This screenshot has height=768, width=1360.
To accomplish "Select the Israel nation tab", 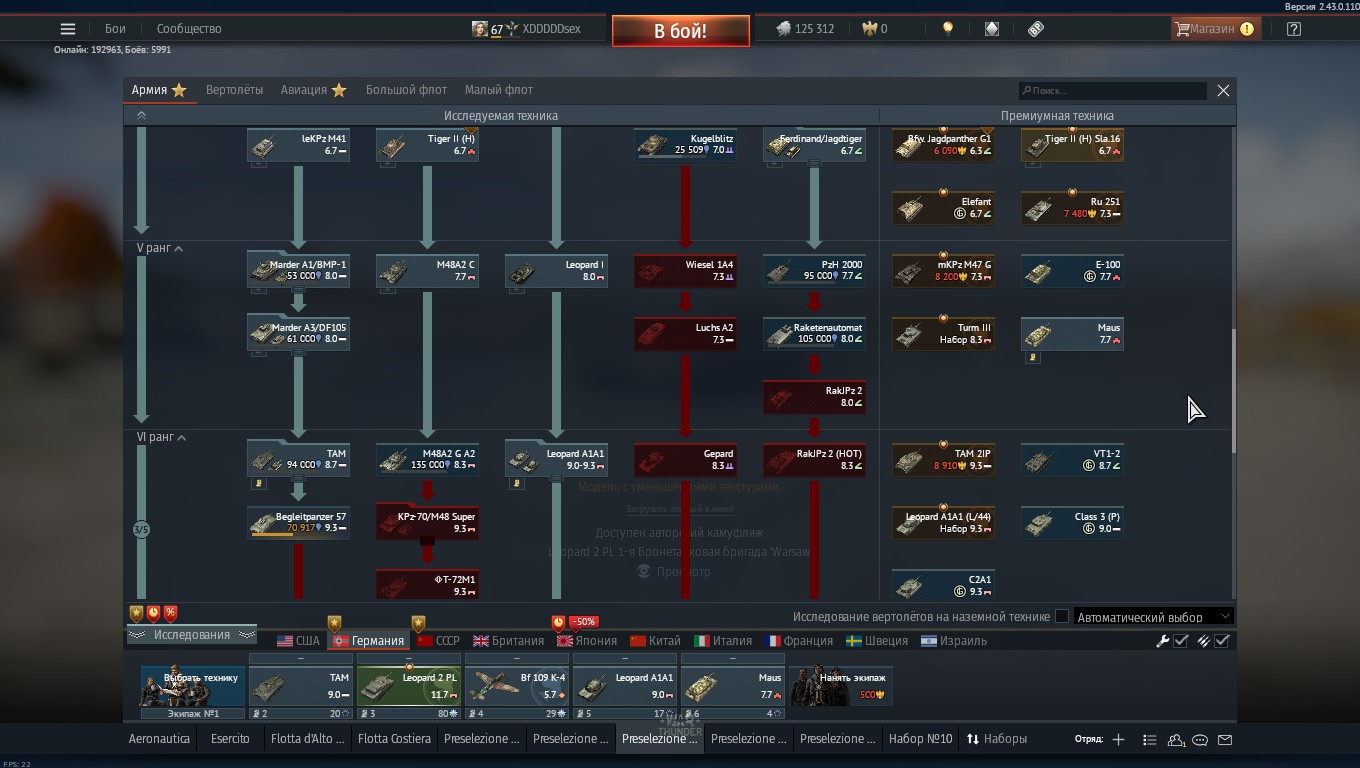I will point(954,641).
